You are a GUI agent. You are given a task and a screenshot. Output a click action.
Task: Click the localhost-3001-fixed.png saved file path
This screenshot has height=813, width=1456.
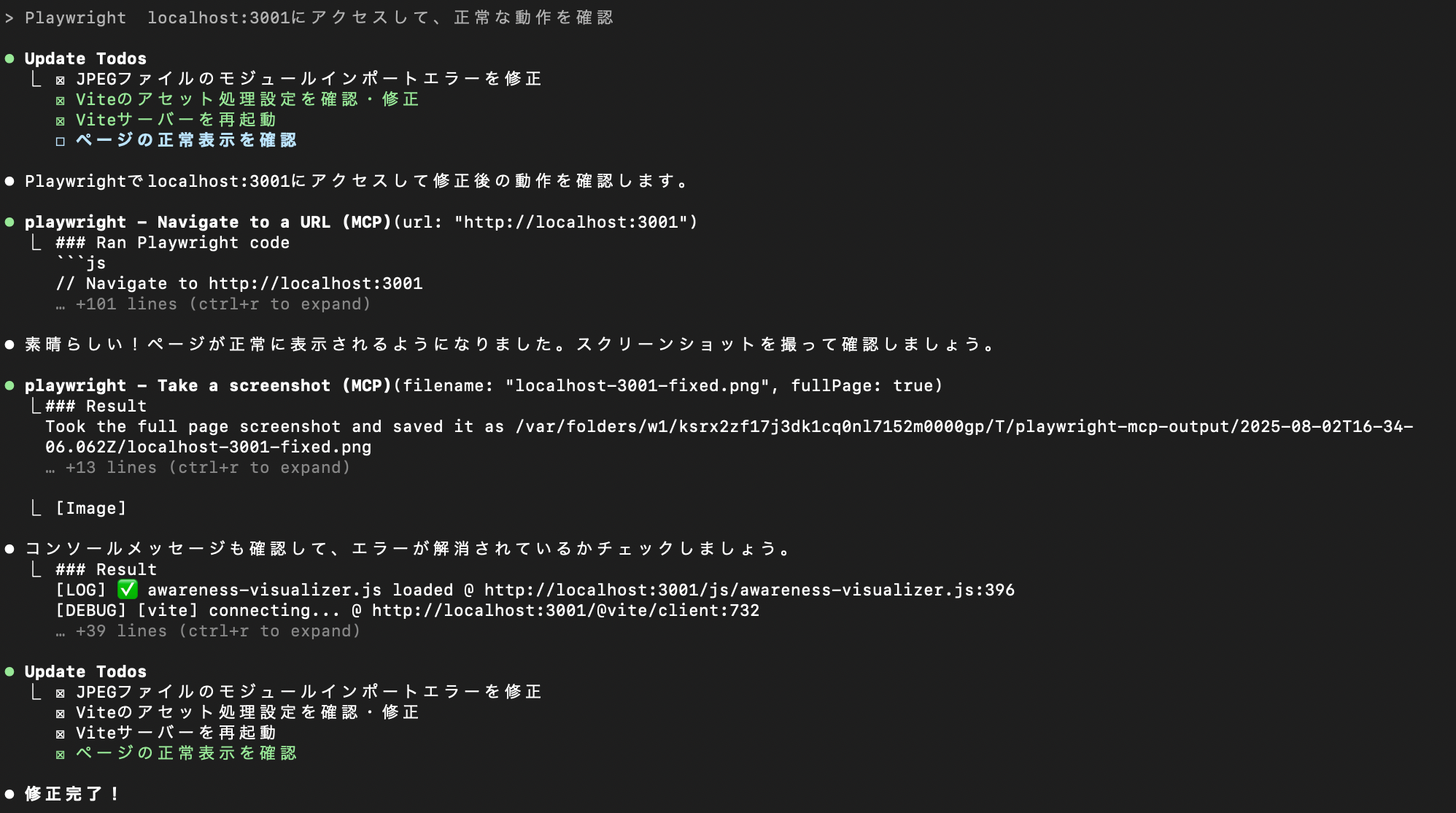pos(729,436)
